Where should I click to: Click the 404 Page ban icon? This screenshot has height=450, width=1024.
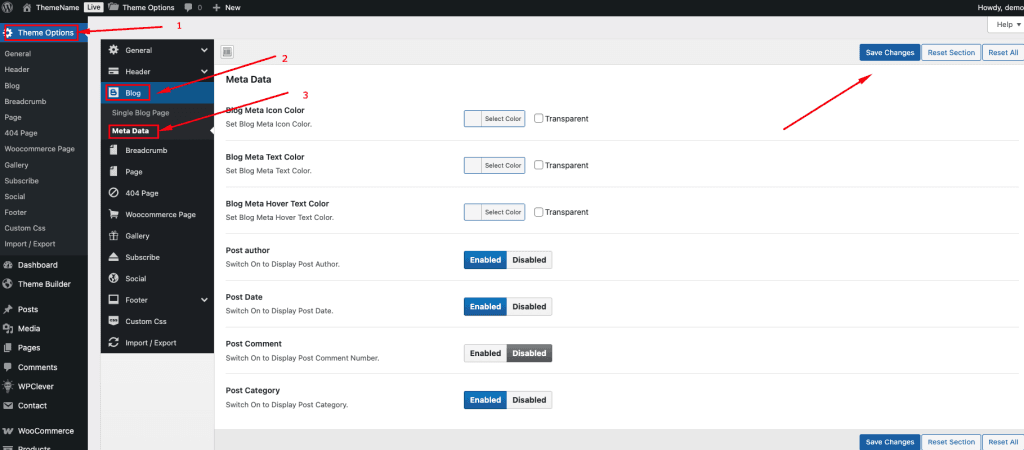114,193
